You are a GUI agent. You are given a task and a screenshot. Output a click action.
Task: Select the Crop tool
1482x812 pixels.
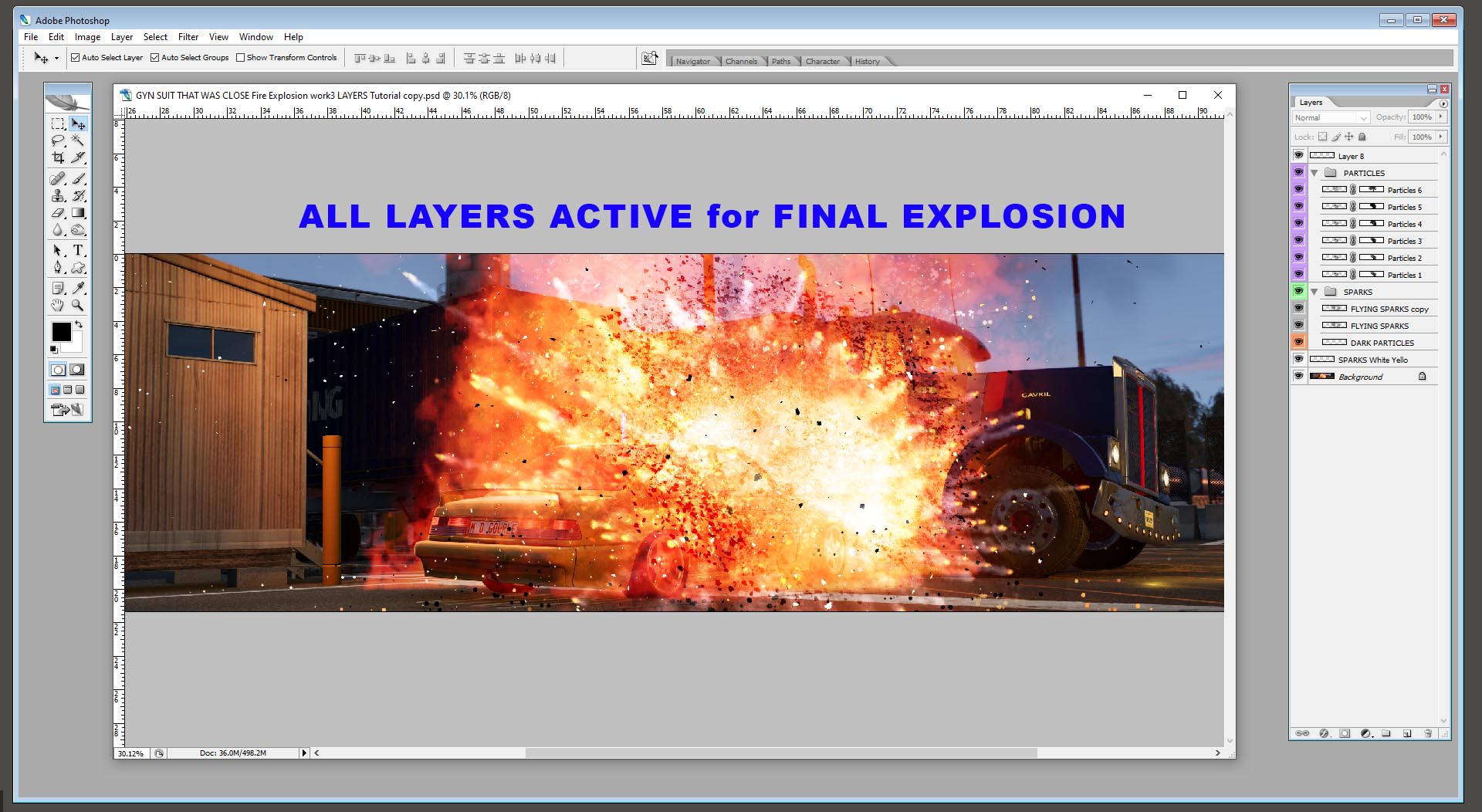(58, 157)
